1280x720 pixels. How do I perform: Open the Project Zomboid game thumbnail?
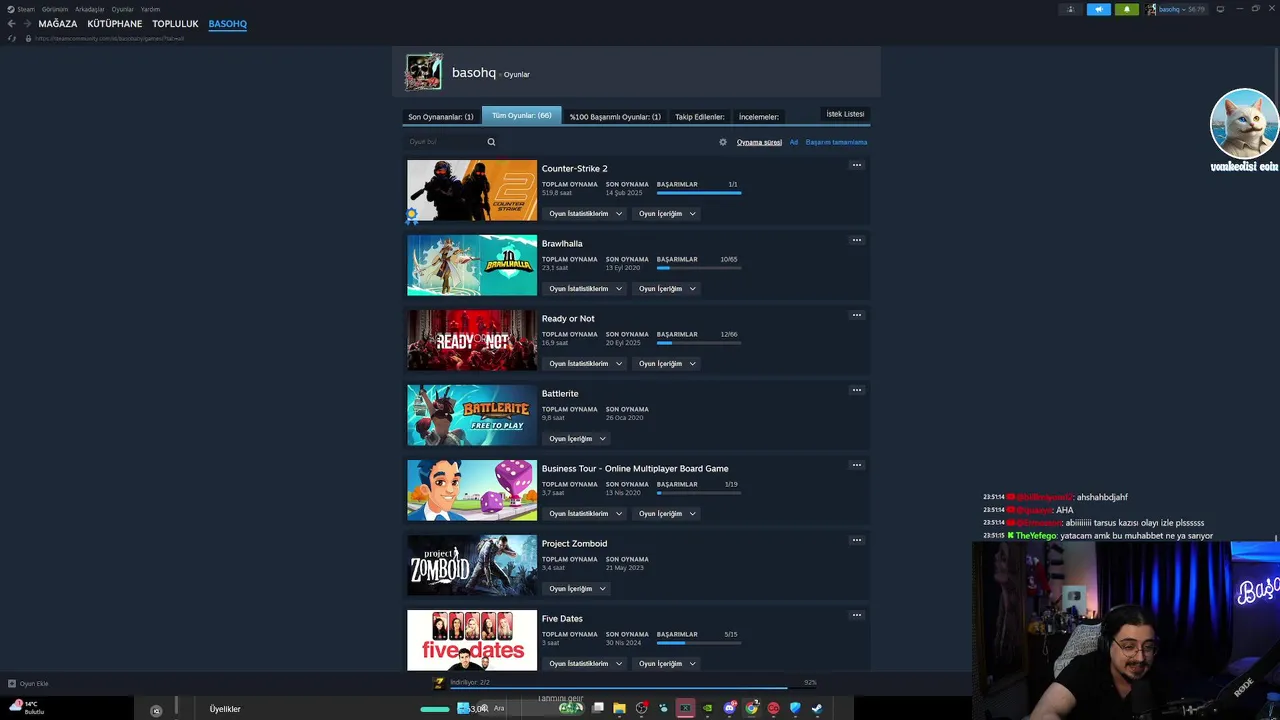[x=472, y=565]
